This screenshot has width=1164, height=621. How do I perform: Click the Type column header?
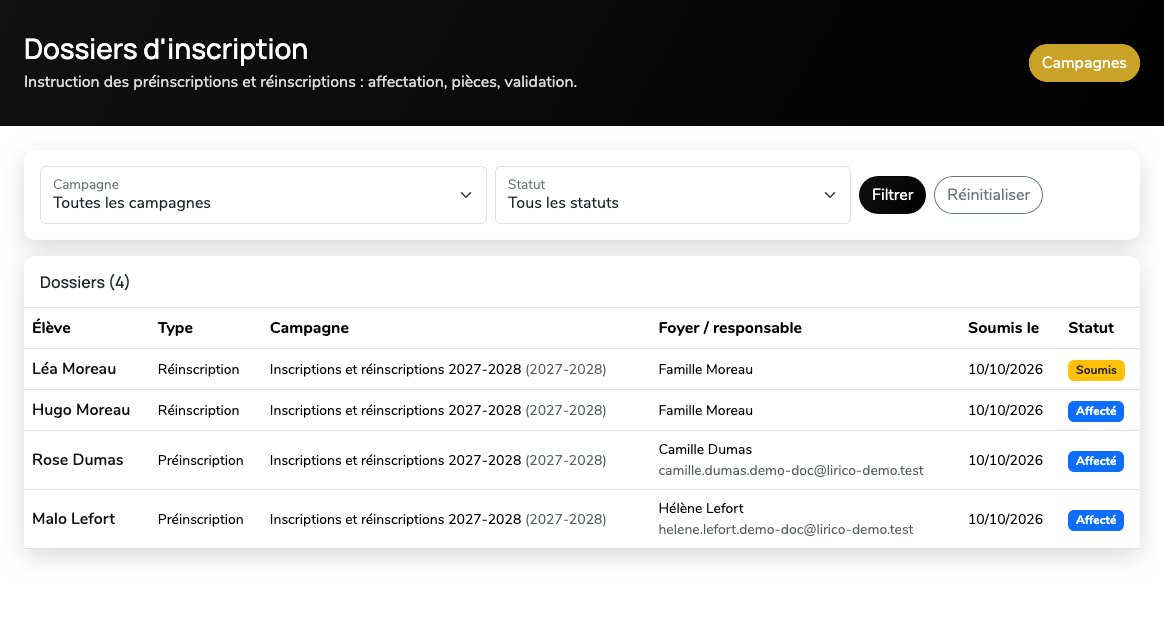tap(175, 328)
